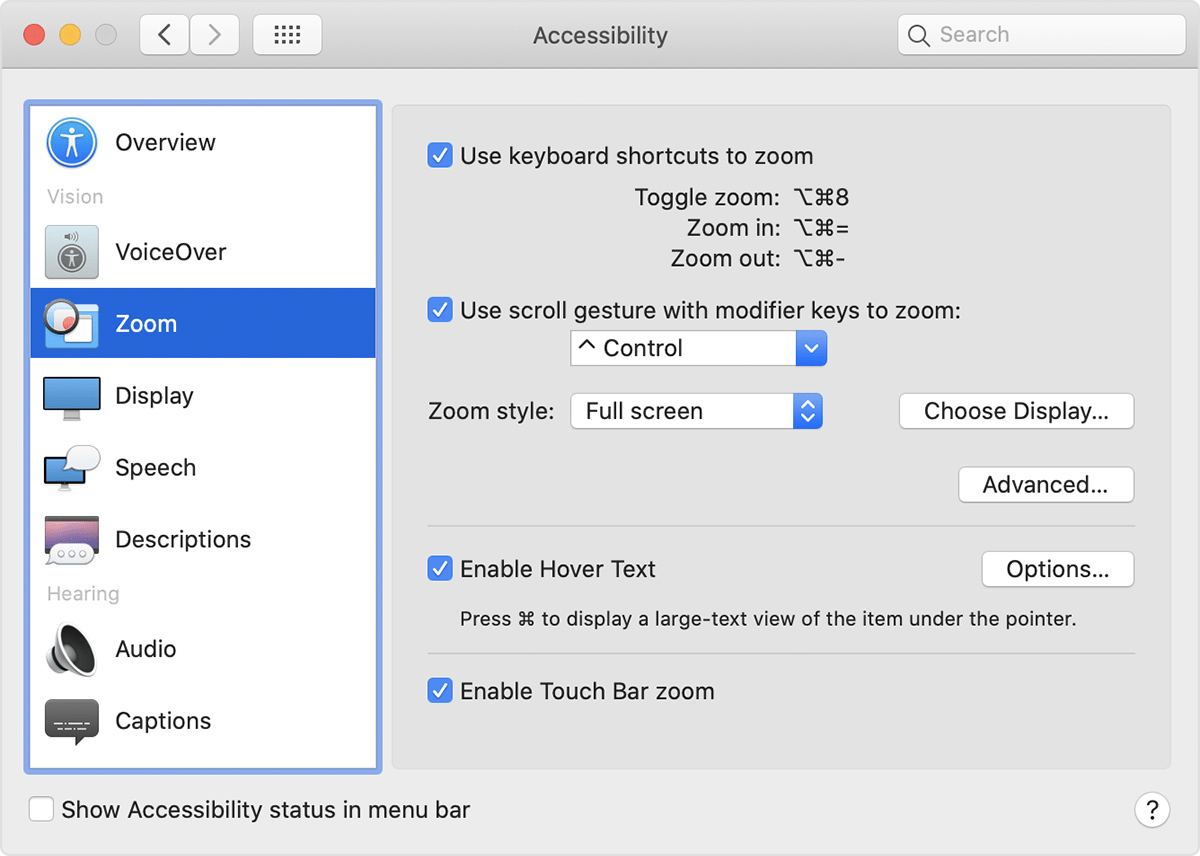Expand the Zoom style Full screen popup
This screenshot has width=1200, height=856.
point(696,411)
